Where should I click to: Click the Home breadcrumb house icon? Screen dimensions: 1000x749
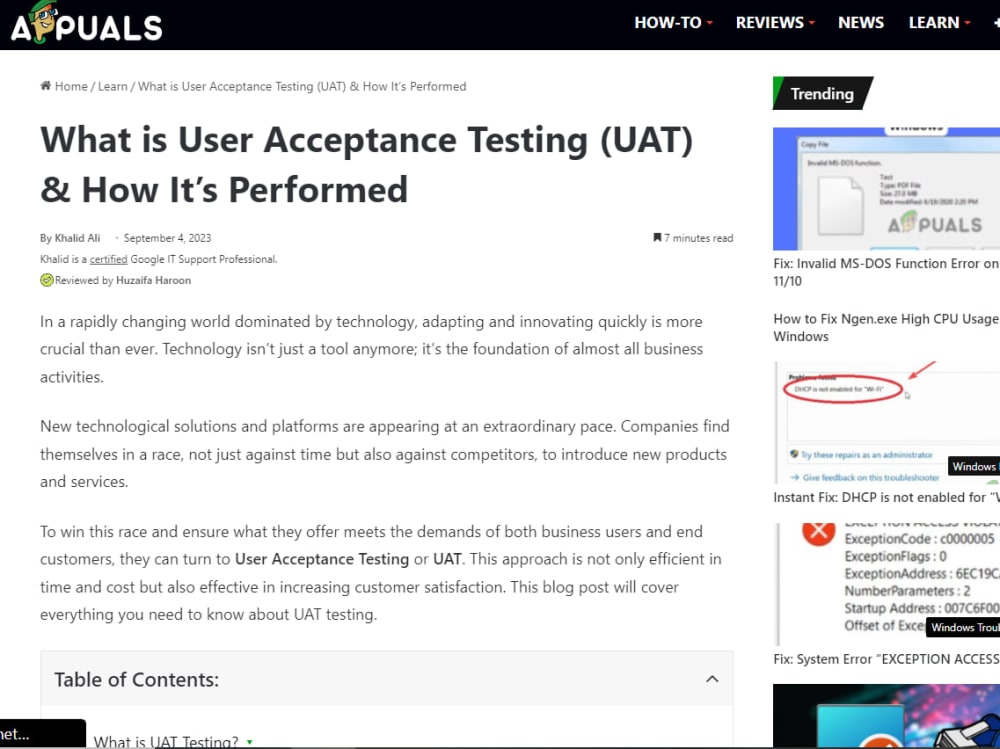[45, 85]
